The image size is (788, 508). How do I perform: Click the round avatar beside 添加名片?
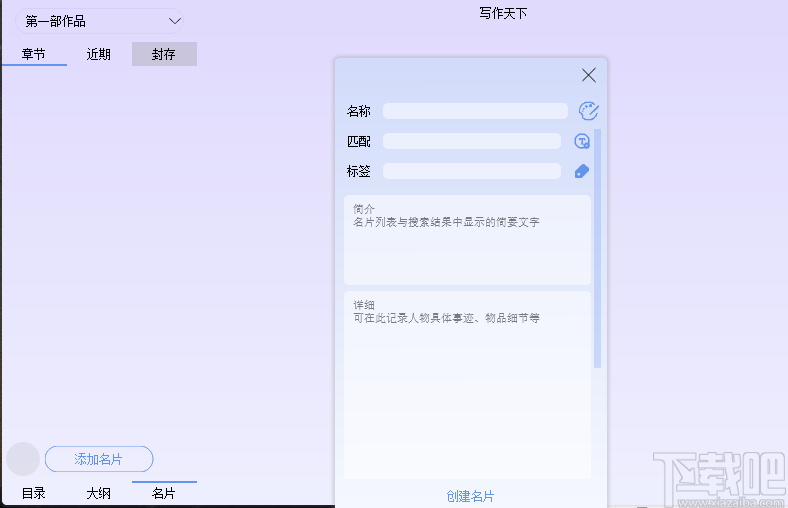23,459
